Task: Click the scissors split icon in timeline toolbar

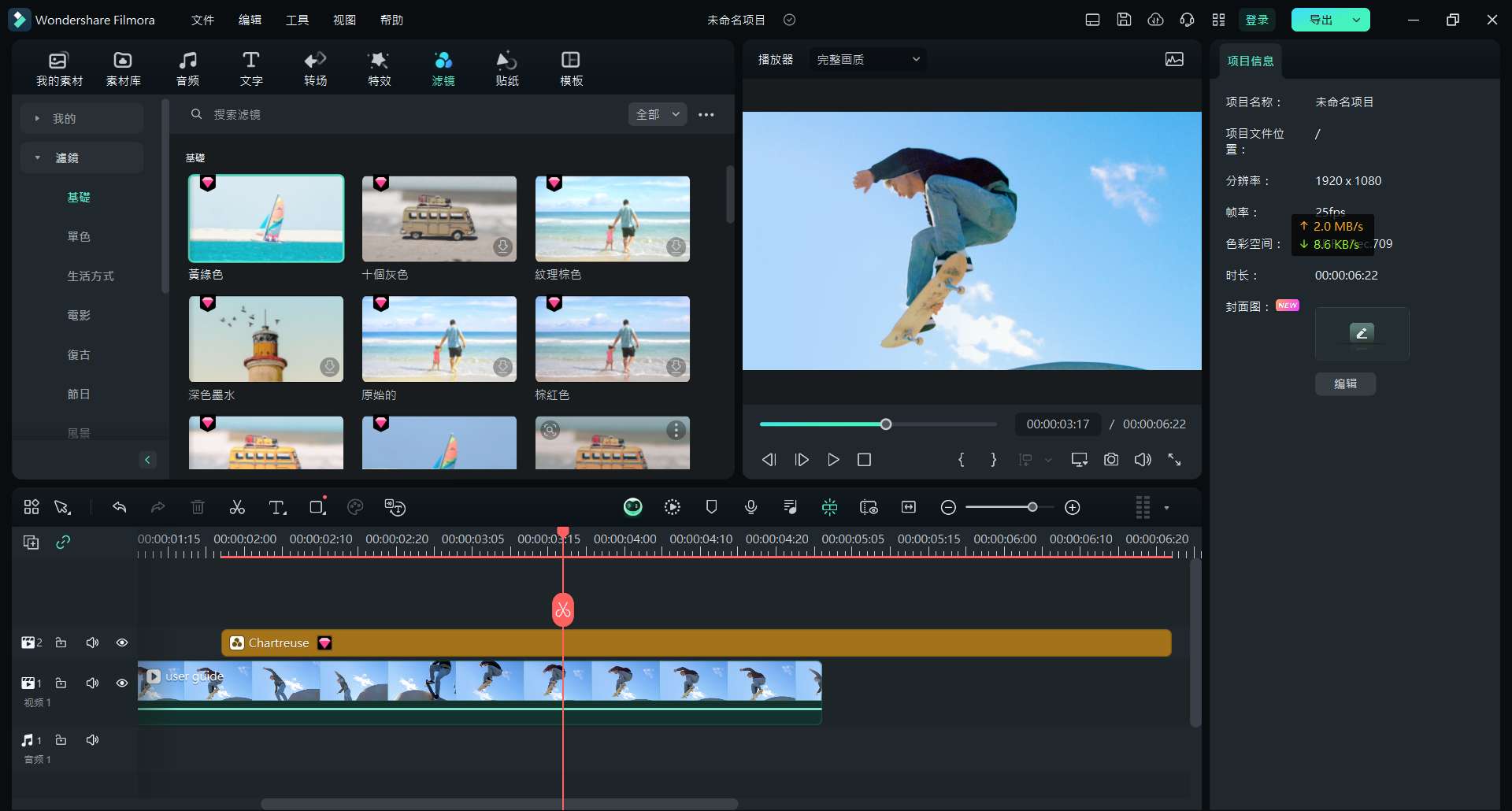Action: 237,508
